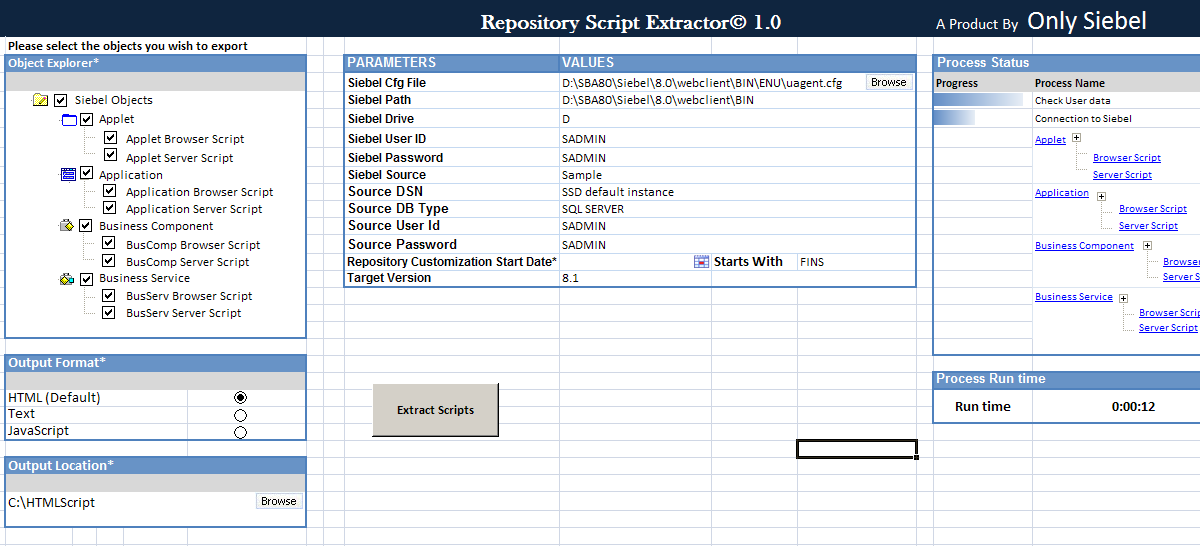
Task: Expand Business Component node in Process Status
Action: click(1147, 246)
